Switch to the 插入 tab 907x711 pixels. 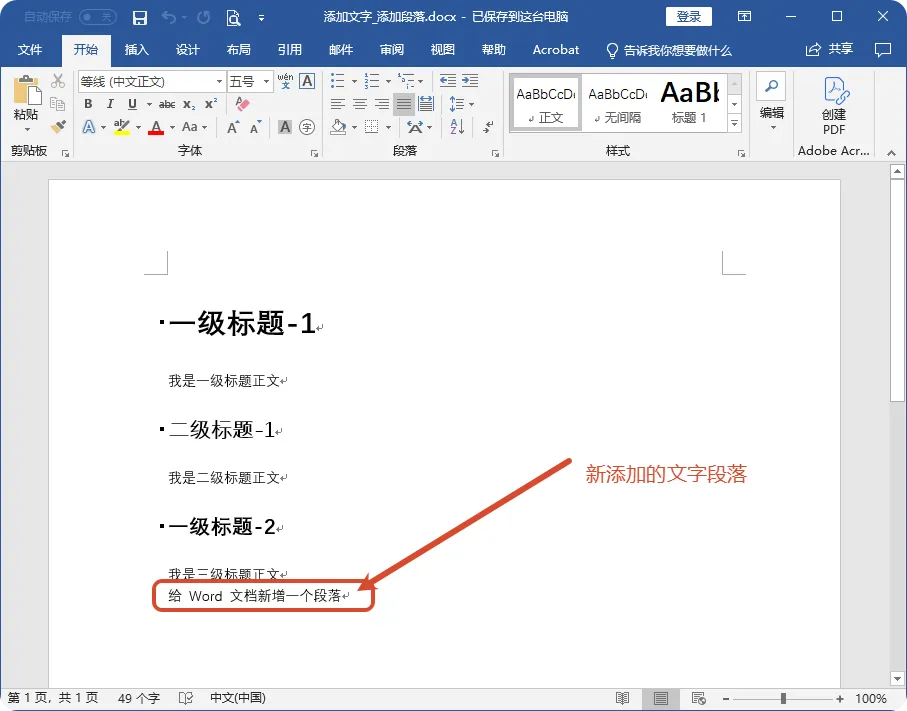(137, 50)
